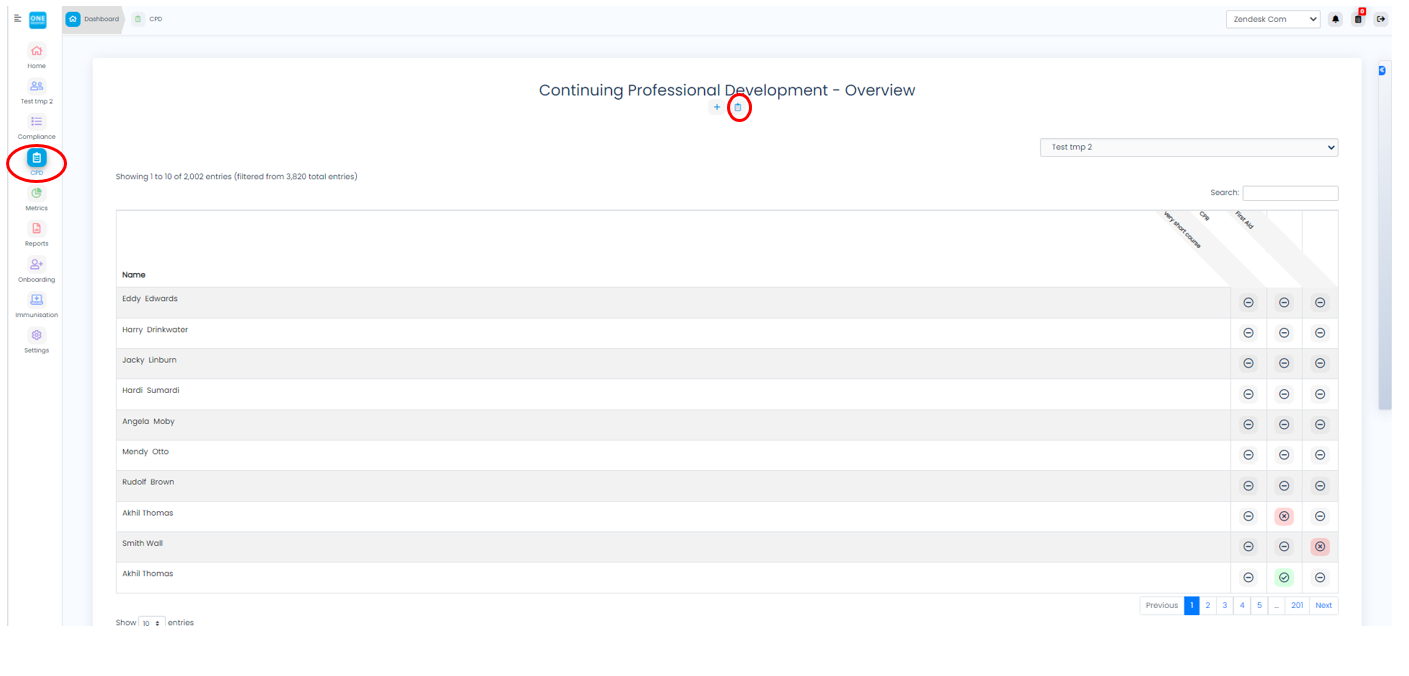1409x676 pixels.
Task: Click Eddy Edwards' First Aid status icon
Action: [x=1320, y=303]
